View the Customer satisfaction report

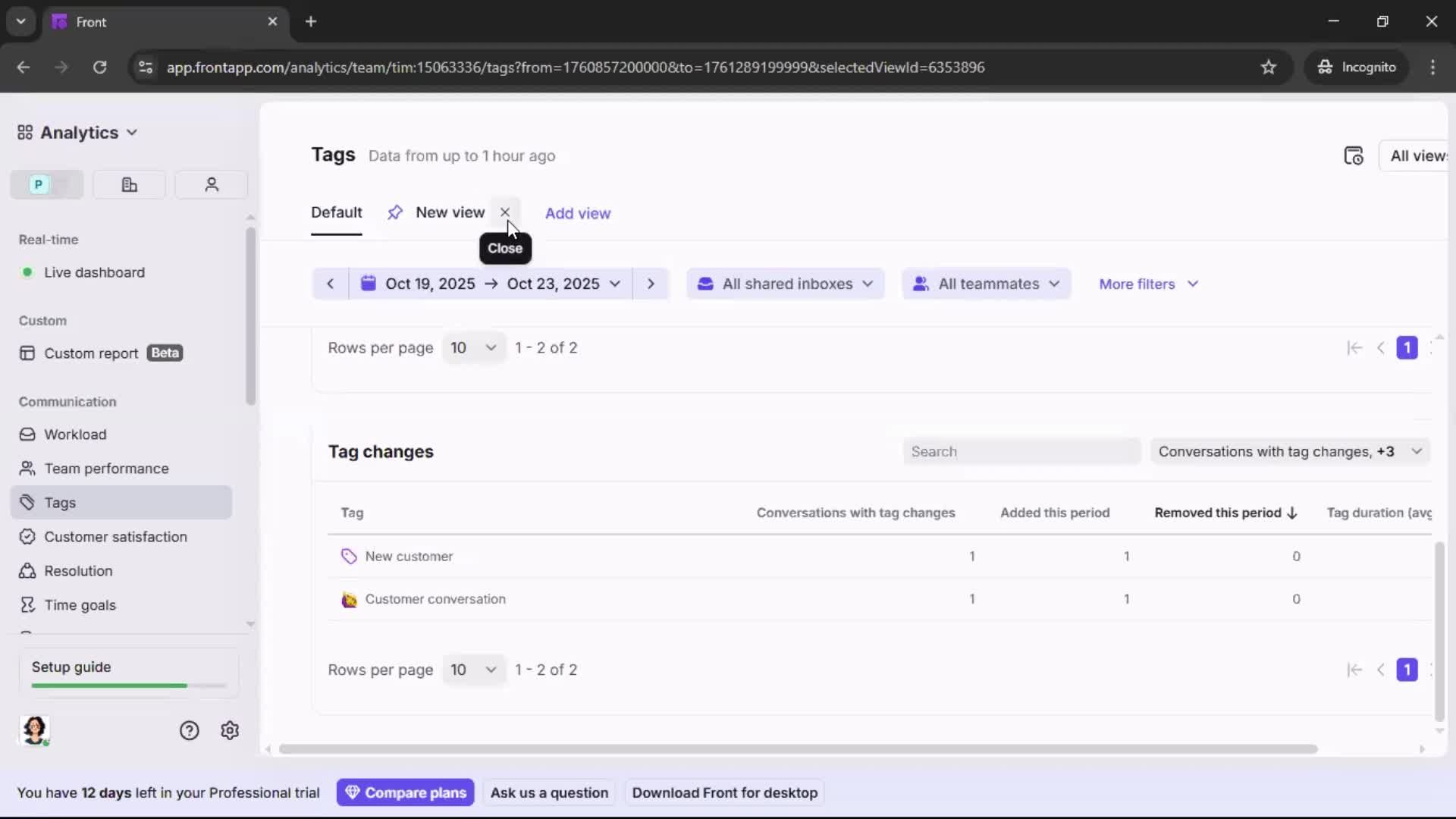pos(115,537)
